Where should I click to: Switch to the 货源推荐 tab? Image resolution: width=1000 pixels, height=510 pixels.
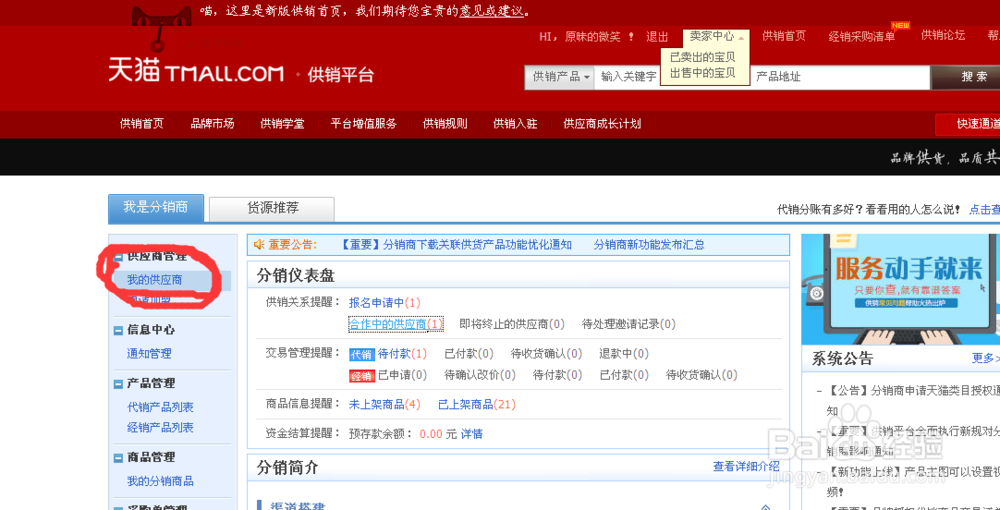pyautogui.click(x=272, y=208)
